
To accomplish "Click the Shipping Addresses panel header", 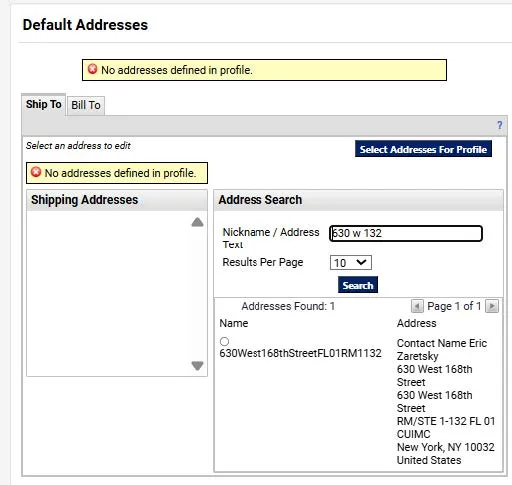I will point(117,200).
